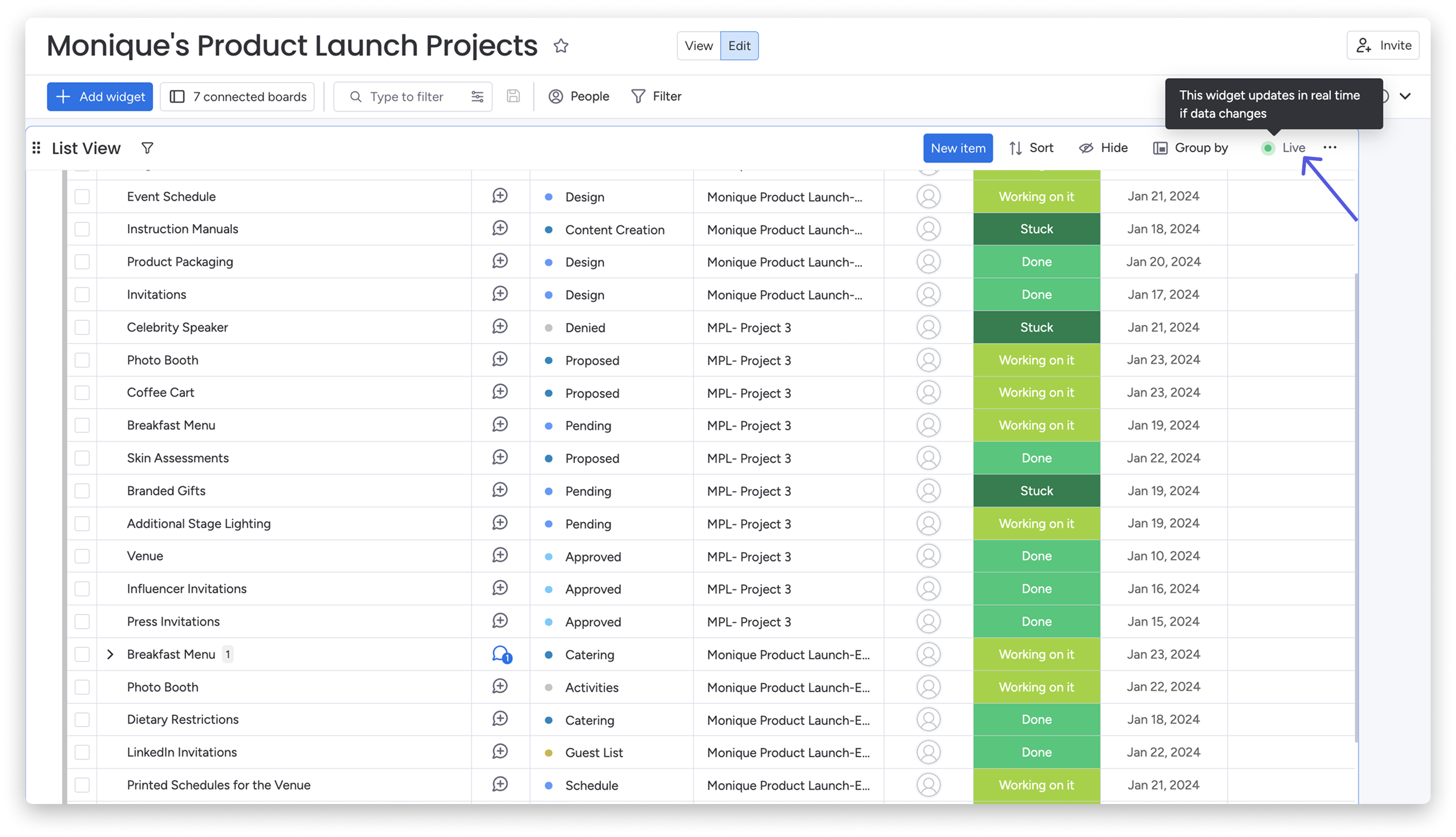1456x837 pixels.
Task: Open Additional Stage Lighting item name
Action: click(199, 524)
